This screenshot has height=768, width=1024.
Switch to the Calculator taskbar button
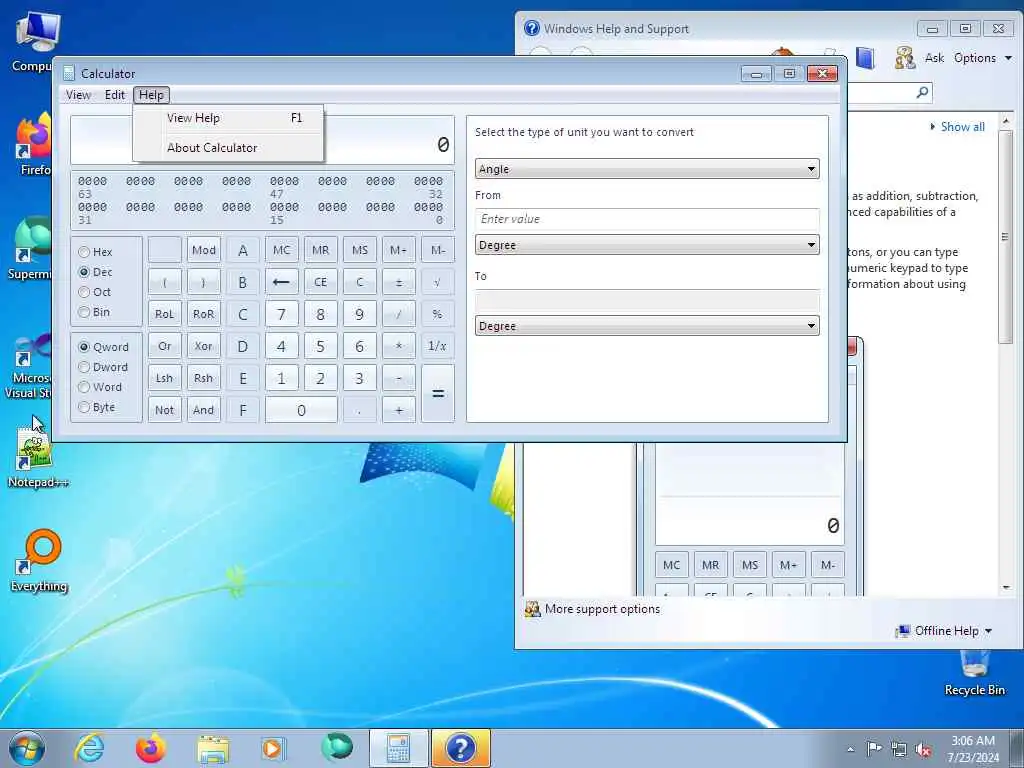[x=398, y=748]
